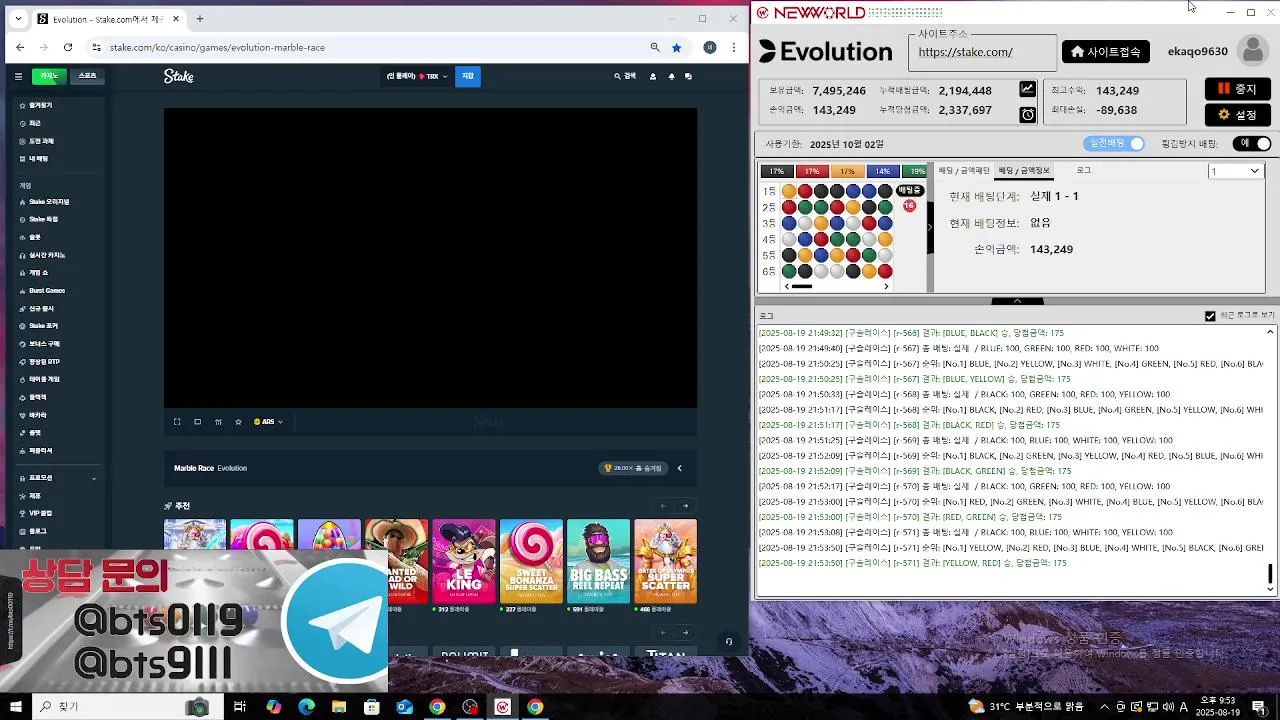Open Outlook from the taskbar

[x=405, y=707]
